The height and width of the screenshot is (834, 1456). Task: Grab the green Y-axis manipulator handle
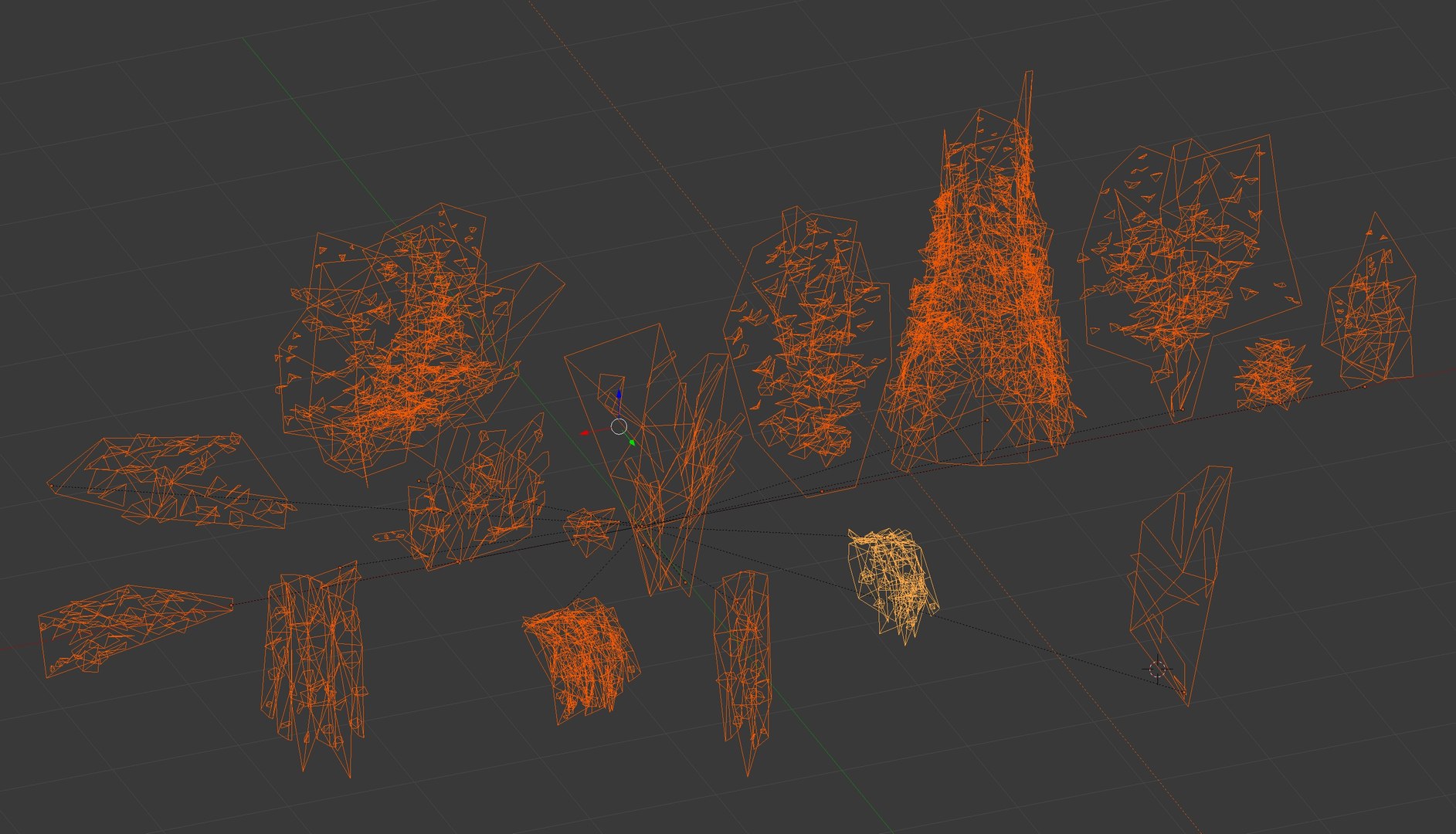[x=632, y=442]
